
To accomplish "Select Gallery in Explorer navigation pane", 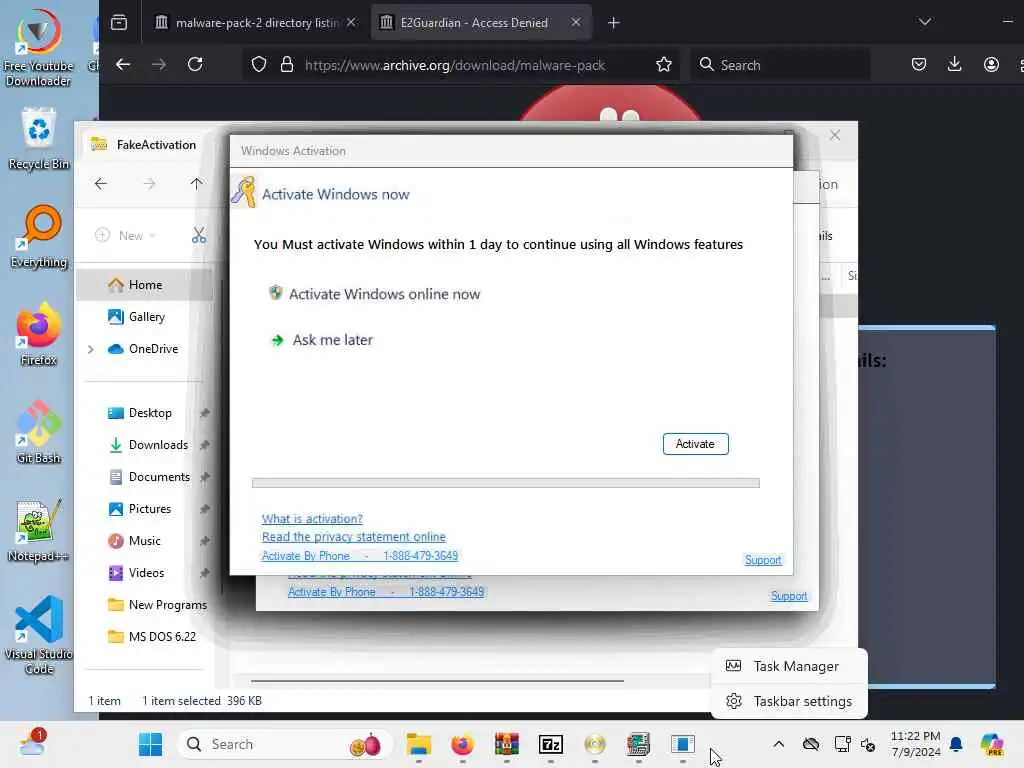I will [145, 317].
